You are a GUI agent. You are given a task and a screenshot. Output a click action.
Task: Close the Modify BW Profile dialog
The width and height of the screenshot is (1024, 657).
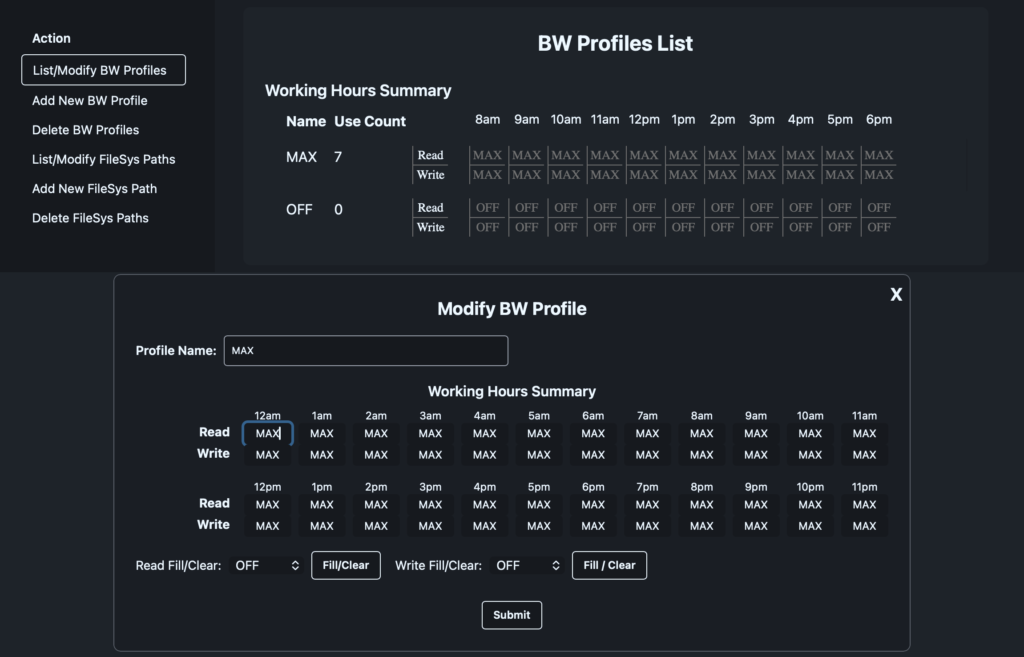[x=896, y=294]
